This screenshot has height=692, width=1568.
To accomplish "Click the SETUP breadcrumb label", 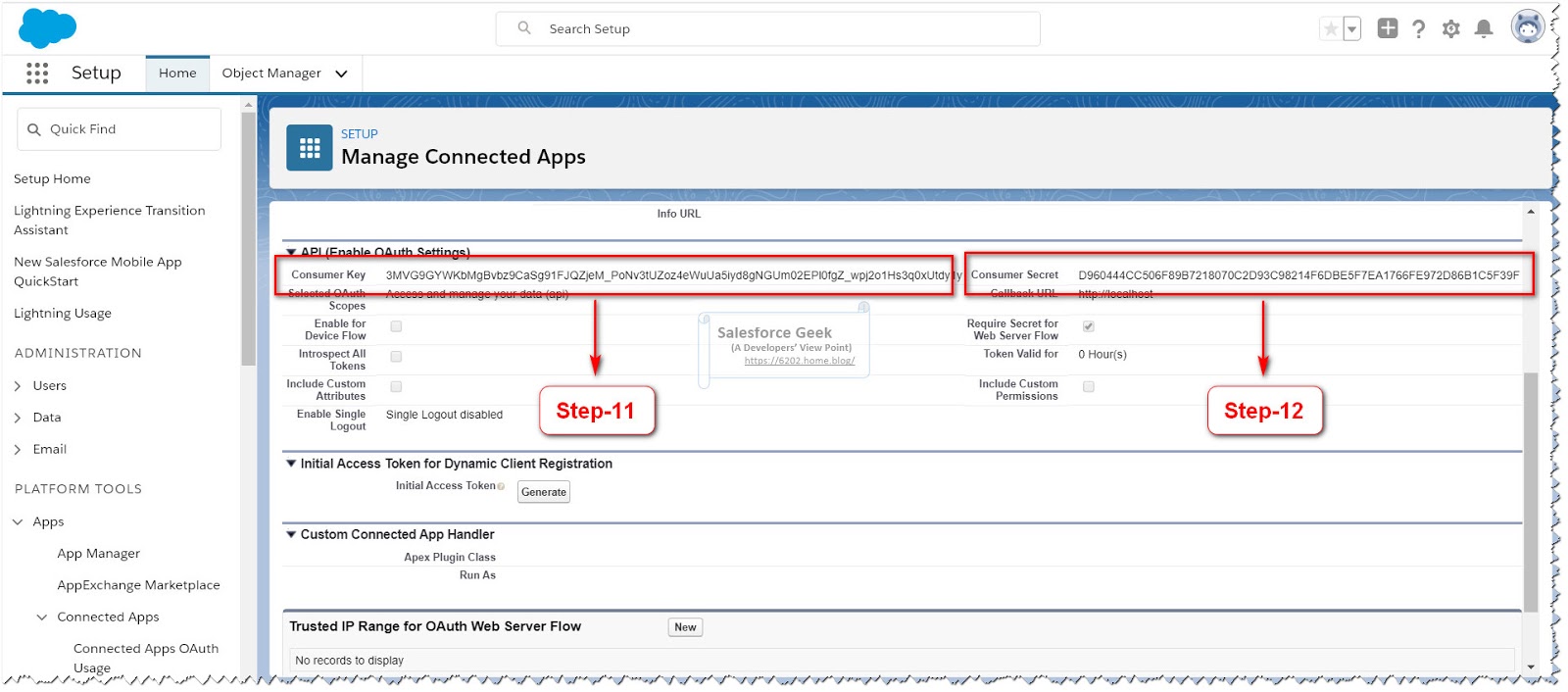I will (360, 134).
